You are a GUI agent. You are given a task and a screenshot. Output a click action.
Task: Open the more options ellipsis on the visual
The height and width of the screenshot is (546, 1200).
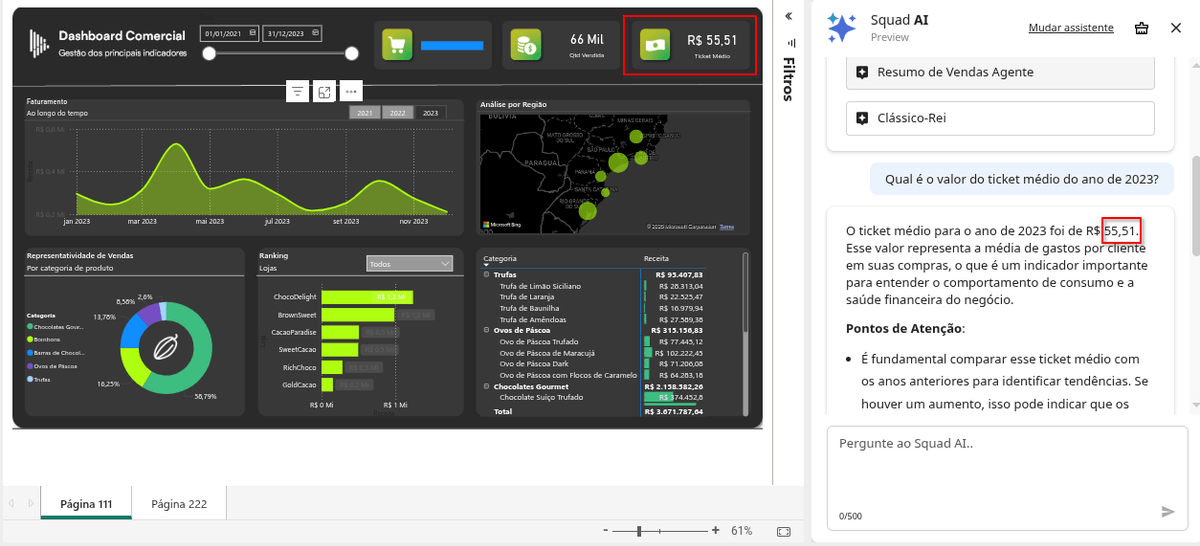[351, 92]
